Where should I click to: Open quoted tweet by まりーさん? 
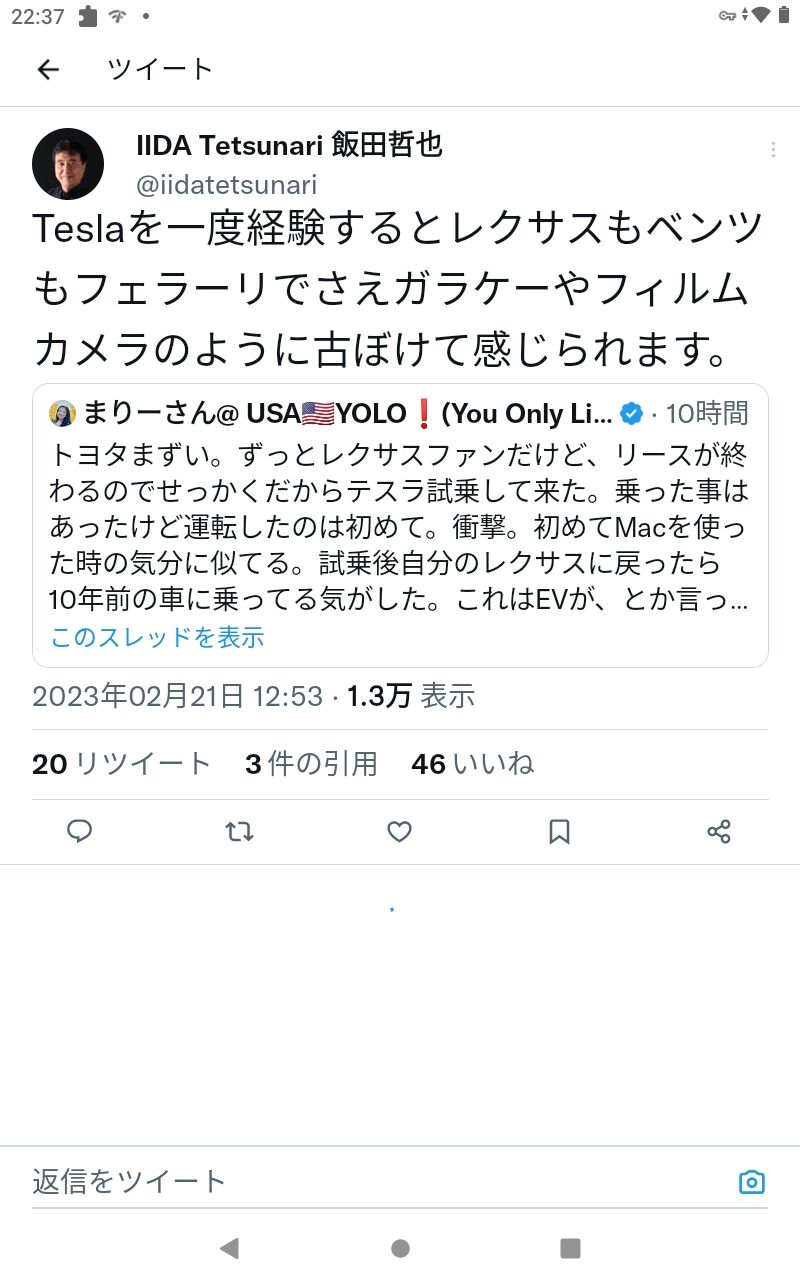[400, 525]
